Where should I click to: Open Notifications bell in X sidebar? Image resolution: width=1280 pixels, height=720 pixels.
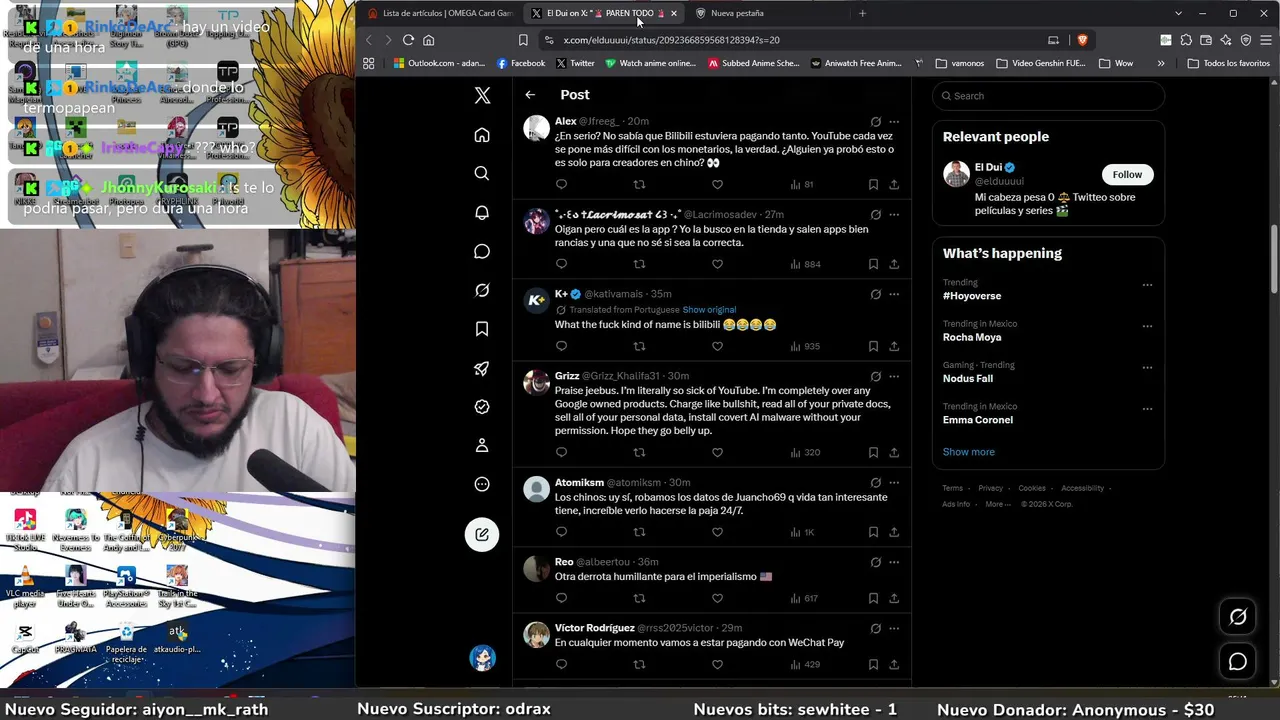click(x=482, y=213)
